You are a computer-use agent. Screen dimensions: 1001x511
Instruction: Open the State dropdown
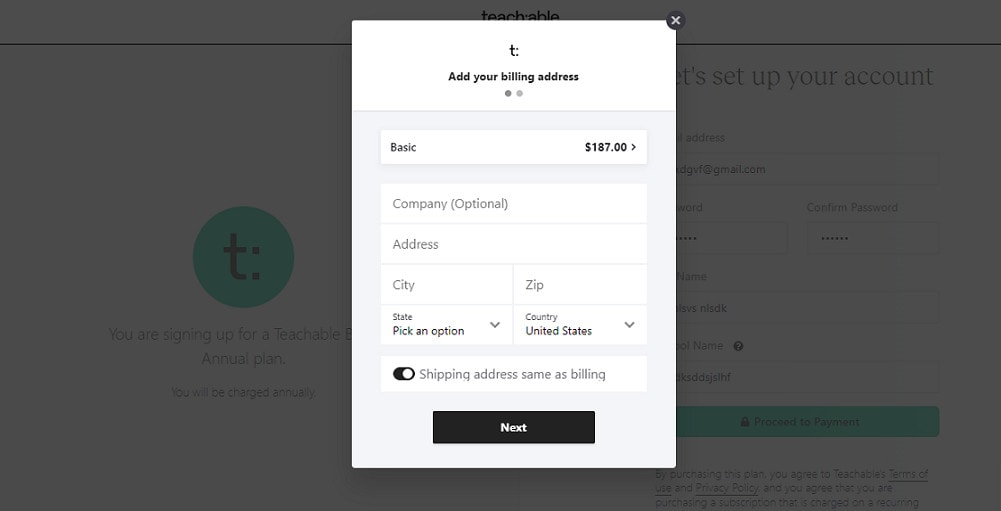[x=446, y=325]
